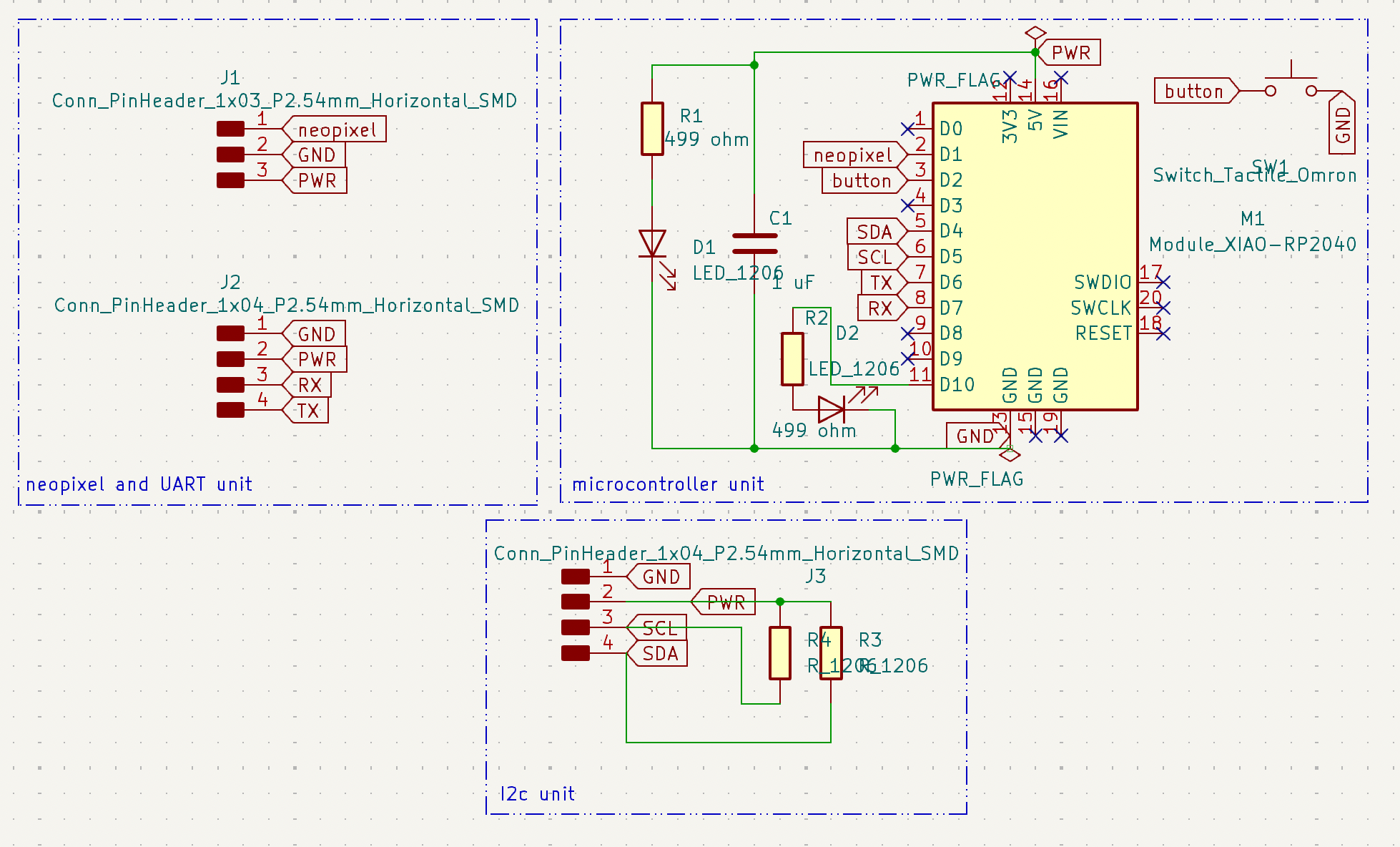Select the SDA label at module pin D4
The width and height of the screenshot is (1400, 847).
coord(877,232)
